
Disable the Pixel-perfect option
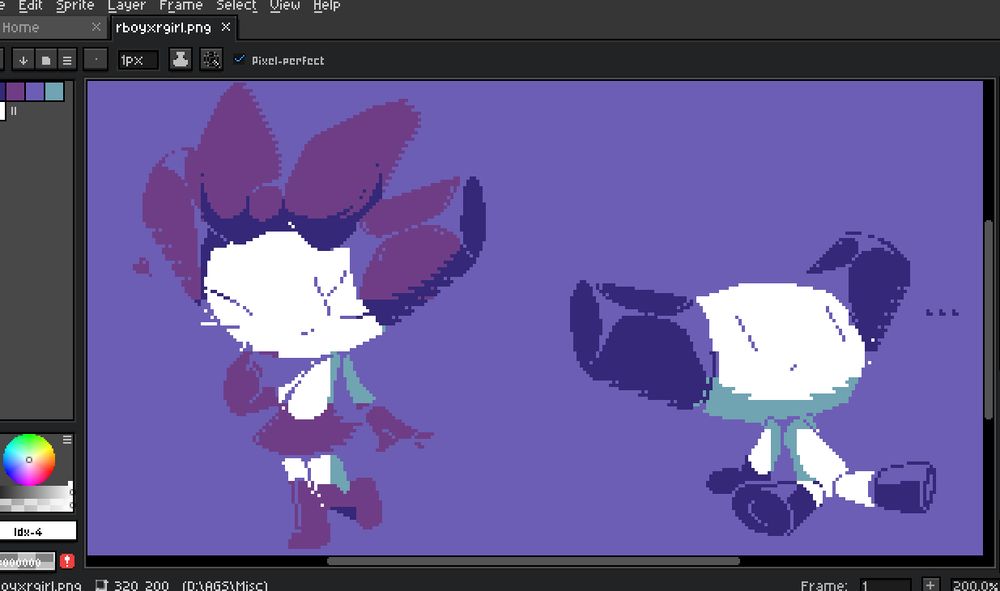pyautogui.click(x=239, y=60)
